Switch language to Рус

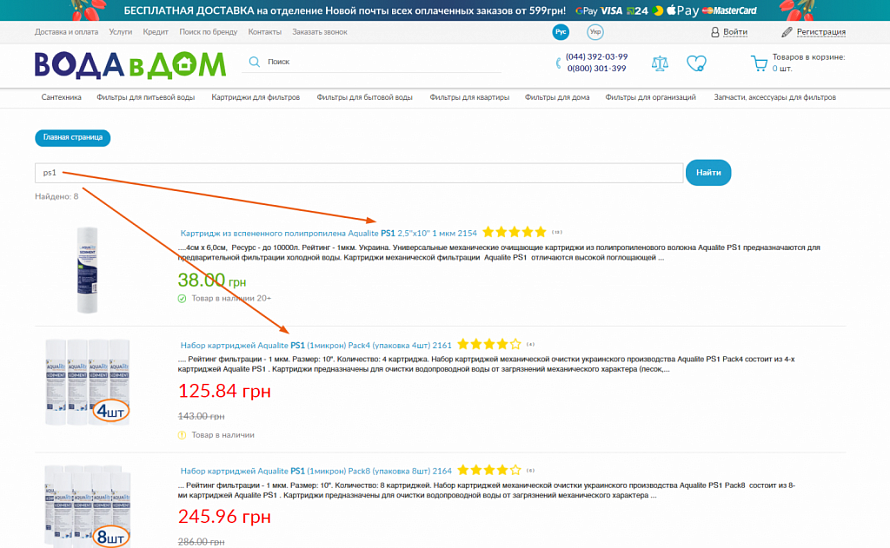pos(561,32)
